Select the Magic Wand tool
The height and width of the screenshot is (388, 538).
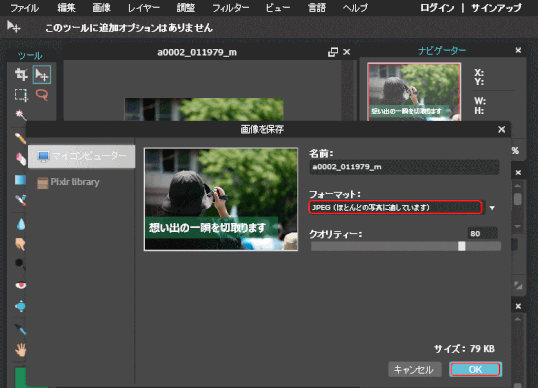coord(21,115)
